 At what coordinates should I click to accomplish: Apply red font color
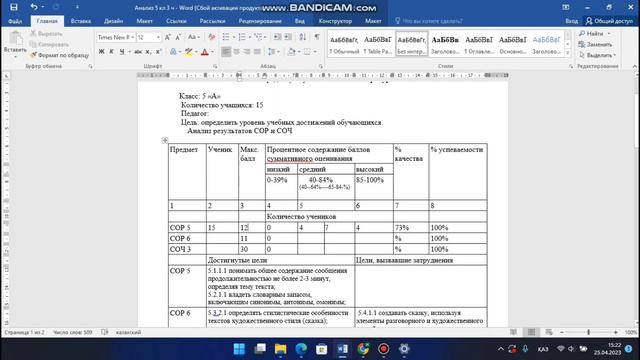click(205, 52)
